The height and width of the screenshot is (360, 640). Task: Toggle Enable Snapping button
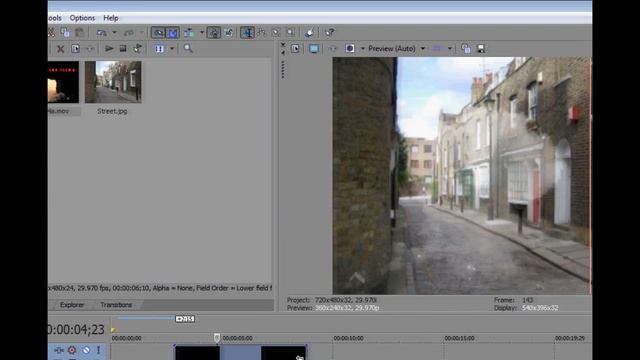tap(158, 32)
